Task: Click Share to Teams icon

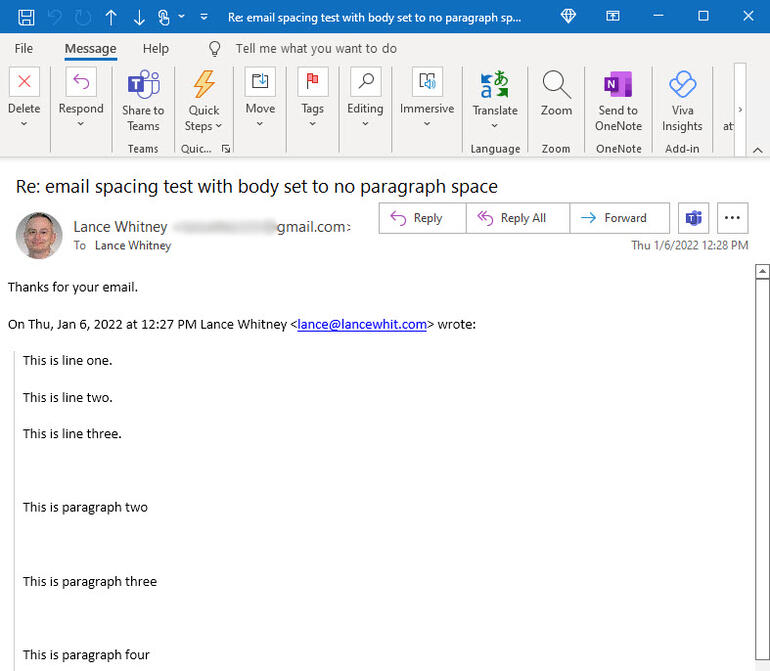Action: click(x=143, y=84)
